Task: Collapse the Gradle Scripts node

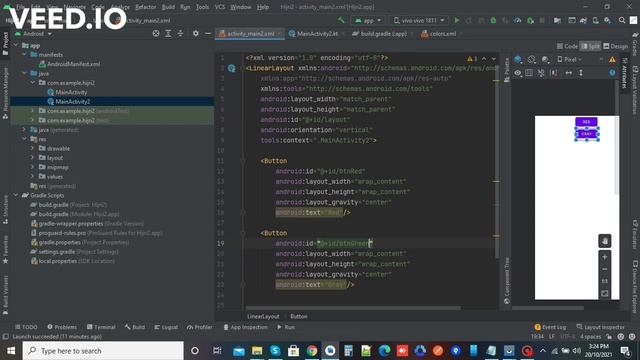Action: click(16, 195)
